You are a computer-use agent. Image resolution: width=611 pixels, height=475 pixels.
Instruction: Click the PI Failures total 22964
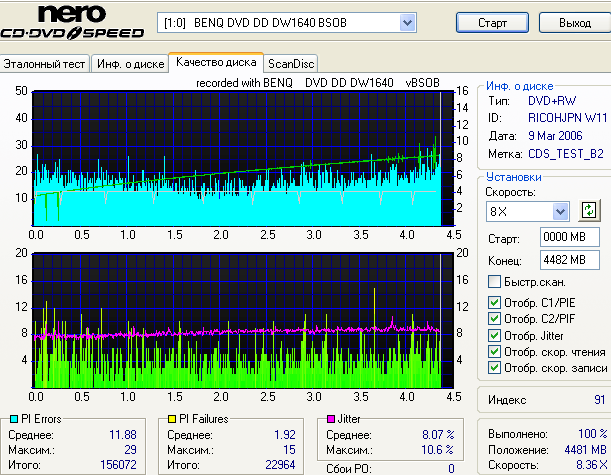[x=280, y=464]
